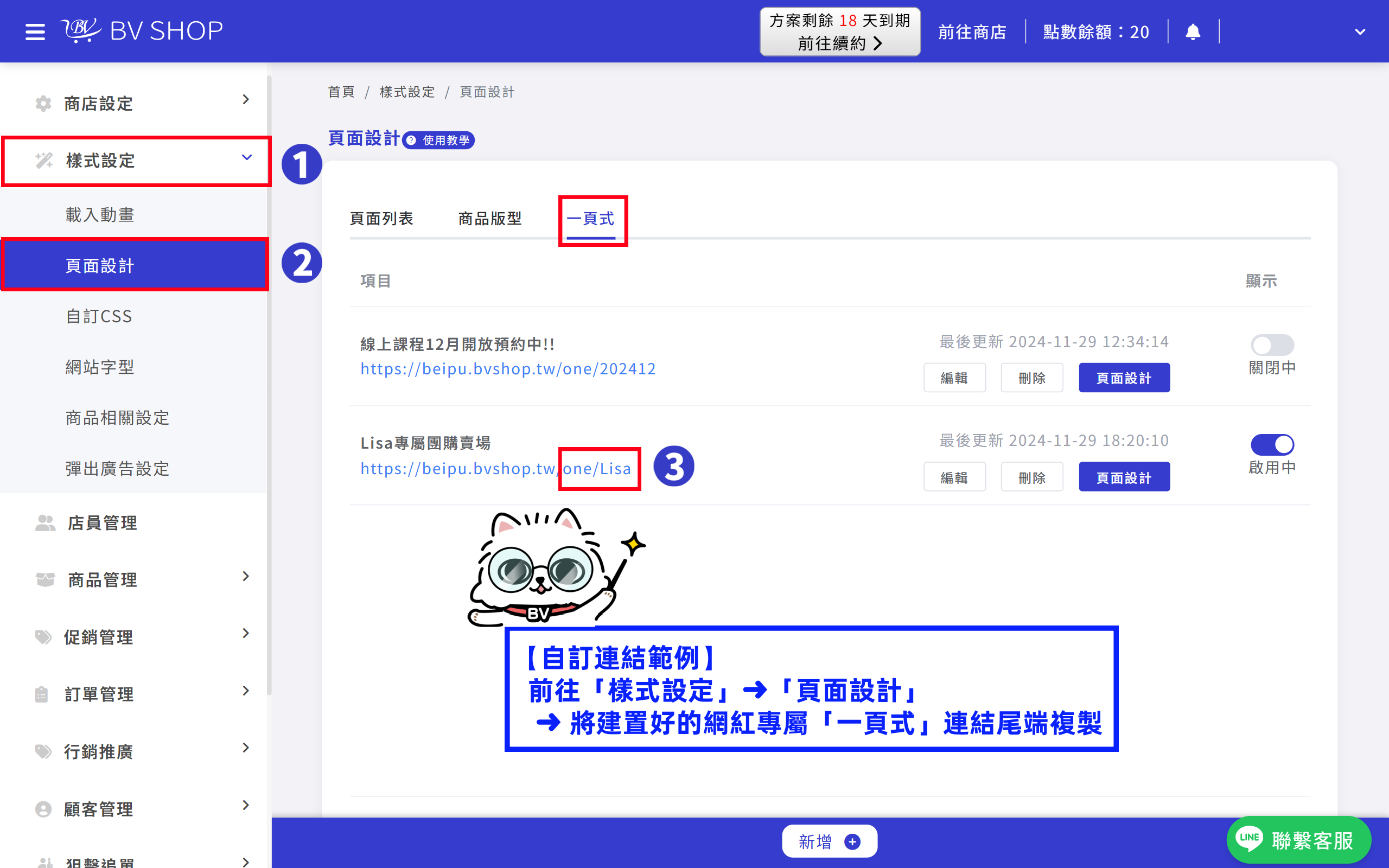Click 刪除 for Lisa專屬團購賣場
Viewport: 1389px width, 868px height.
pyautogui.click(x=1031, y=477)
